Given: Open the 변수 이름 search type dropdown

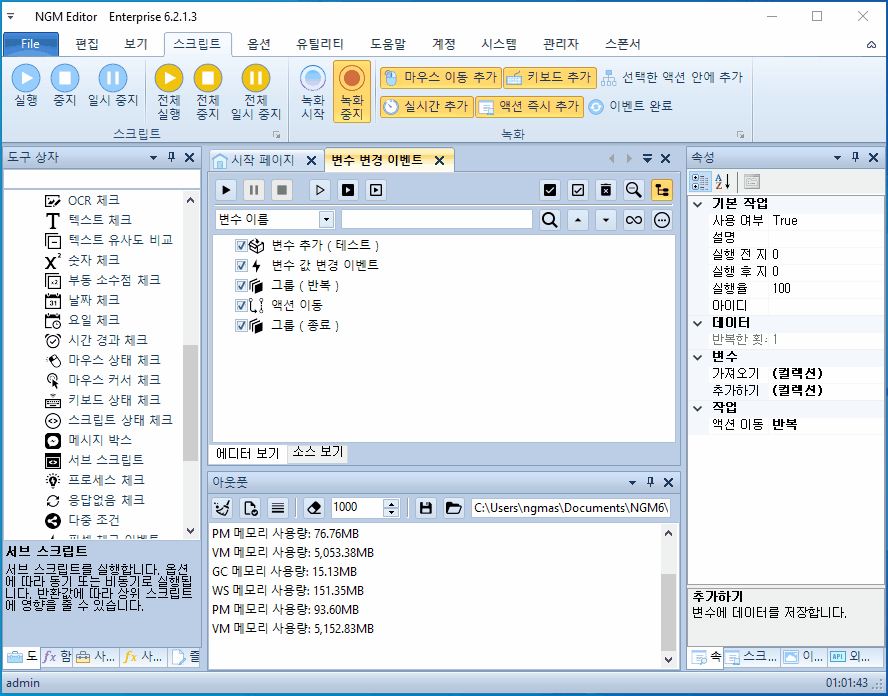Looking at the screenshot, I should tap(326, 220).
